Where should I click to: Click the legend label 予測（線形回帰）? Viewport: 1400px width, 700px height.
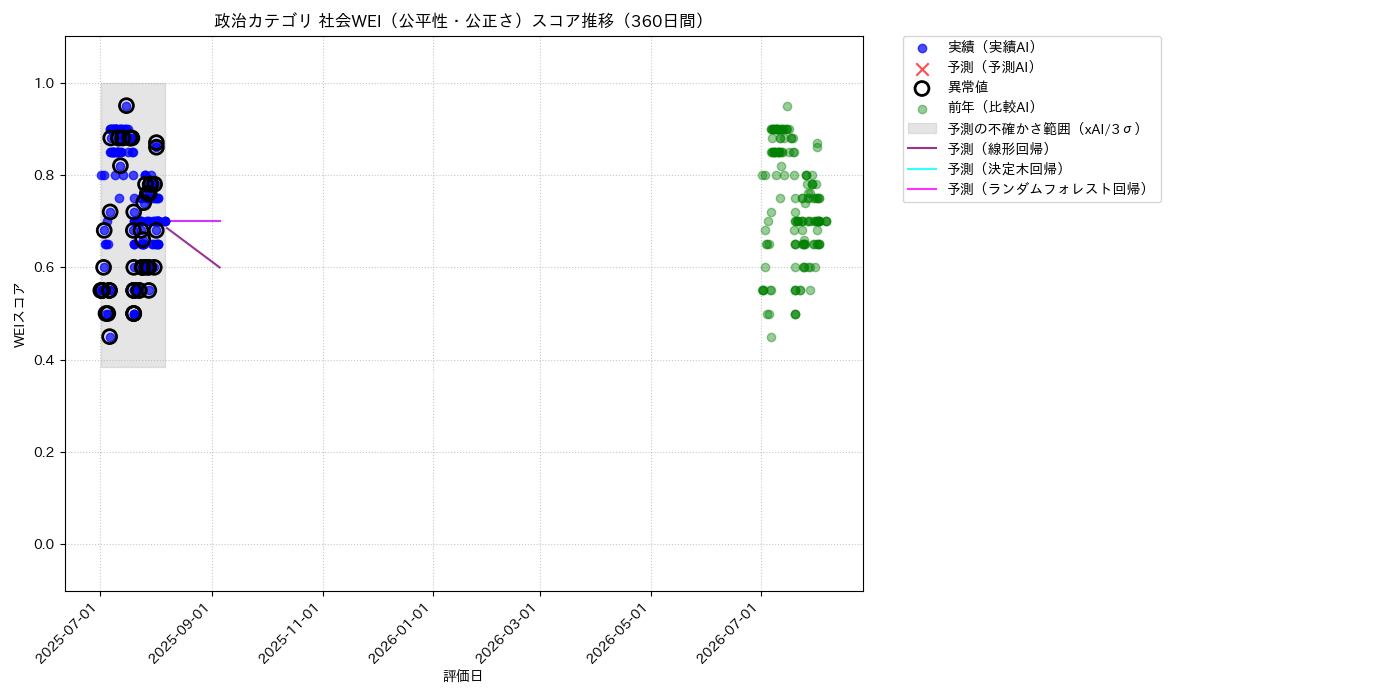(999, 148)
